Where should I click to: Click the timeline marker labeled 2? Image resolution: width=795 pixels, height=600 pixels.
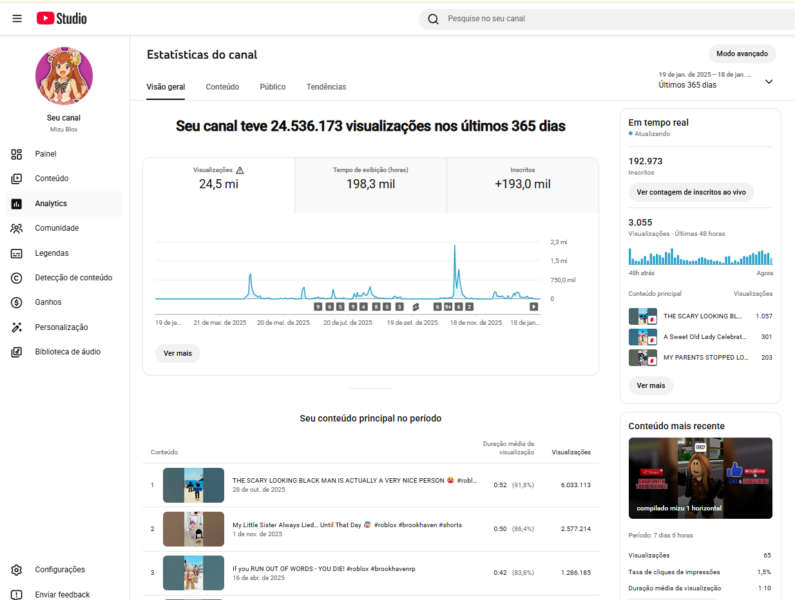[x=469, y=307]
